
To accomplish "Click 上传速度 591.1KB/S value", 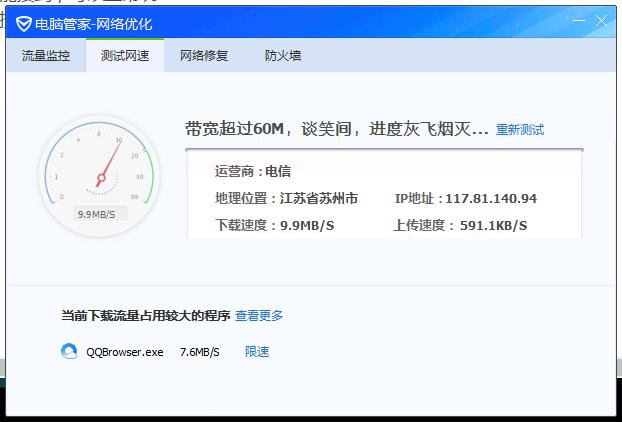I will (493, 225).
